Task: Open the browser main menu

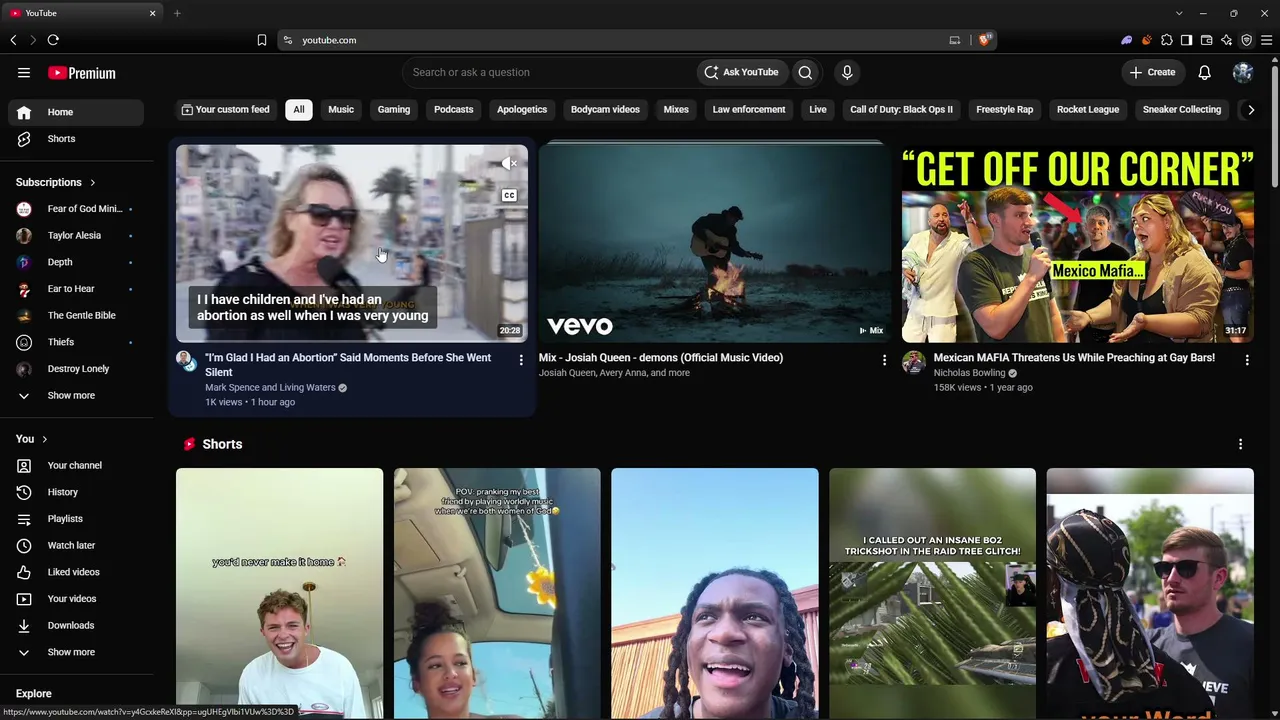Action: pyautogui.click(x=1267, y=40)
